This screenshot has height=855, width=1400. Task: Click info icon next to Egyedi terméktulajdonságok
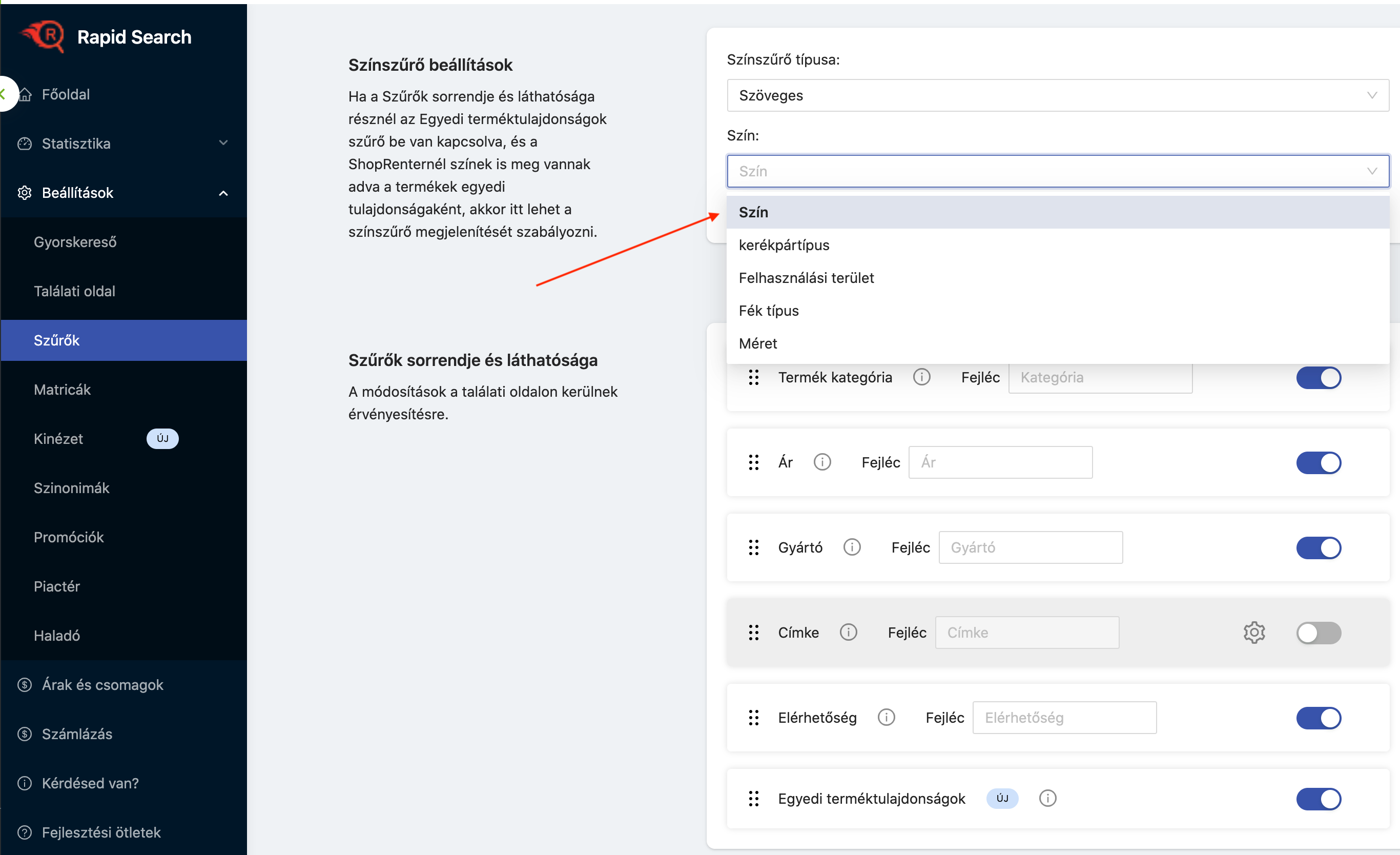(x=1047, y=799)
